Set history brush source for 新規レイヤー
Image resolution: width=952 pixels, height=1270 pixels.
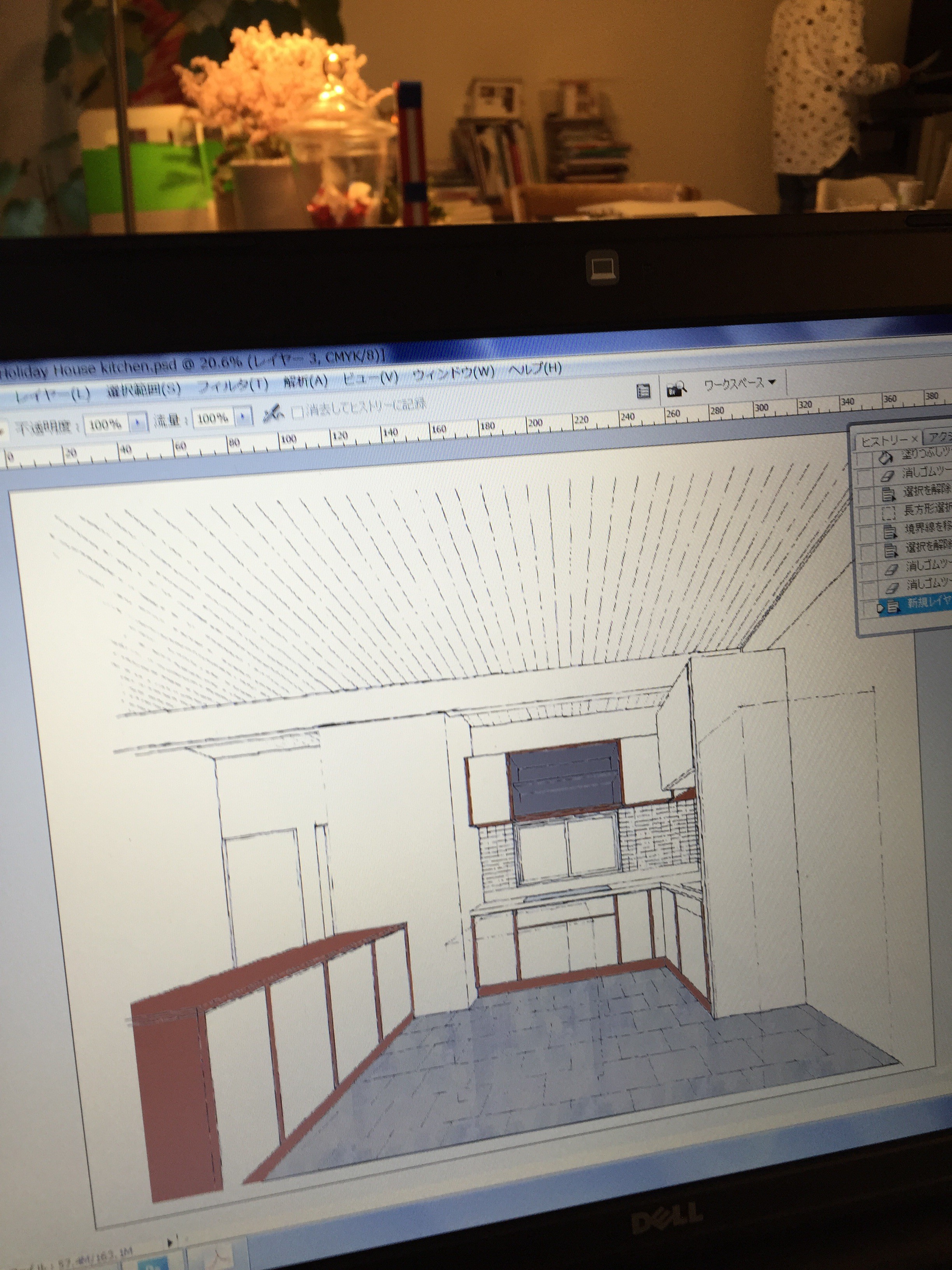click(870, 608)
